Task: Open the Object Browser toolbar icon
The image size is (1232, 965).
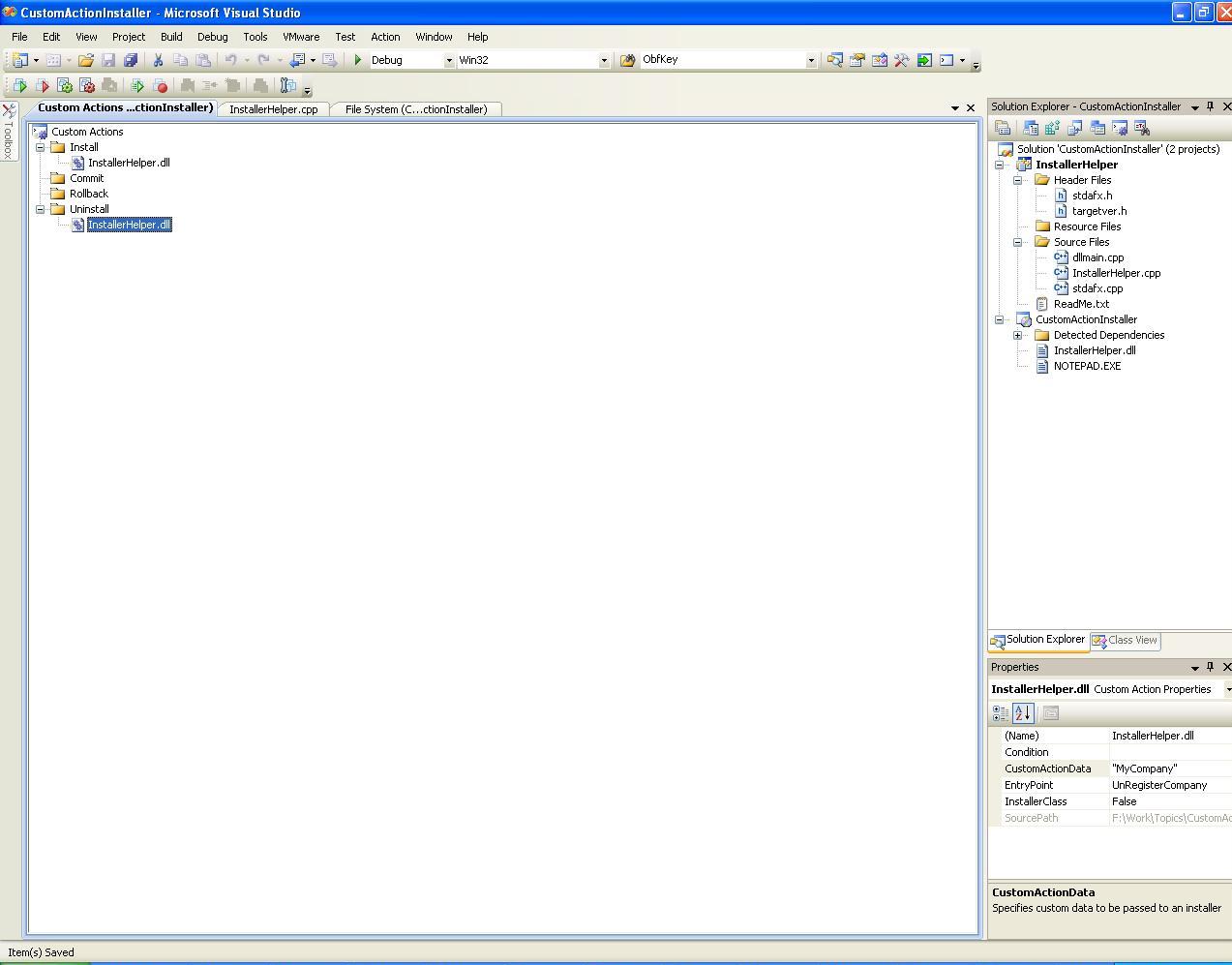Action: (x=880, y=60)
